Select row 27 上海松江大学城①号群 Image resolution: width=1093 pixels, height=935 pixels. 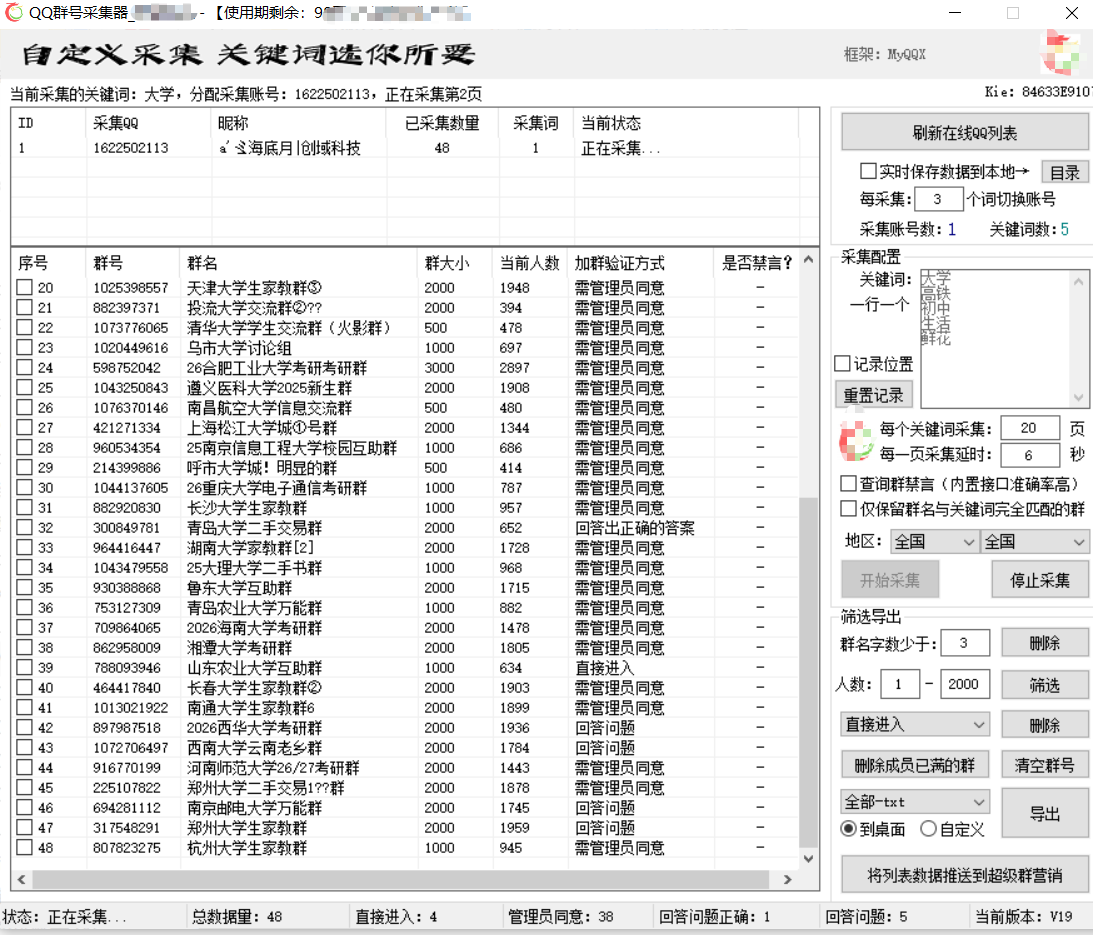point(407,427)
